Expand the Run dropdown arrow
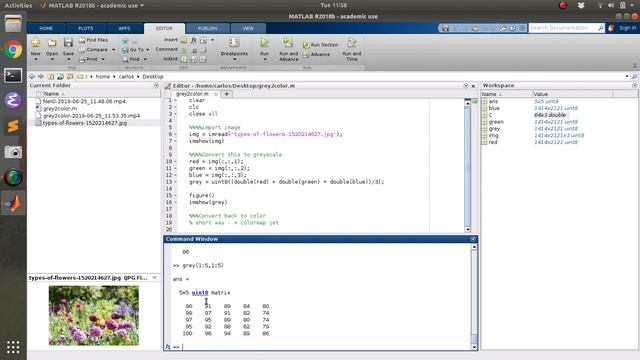Image resolution: width=640 pixels, height=360 pixels. [264, 60]
